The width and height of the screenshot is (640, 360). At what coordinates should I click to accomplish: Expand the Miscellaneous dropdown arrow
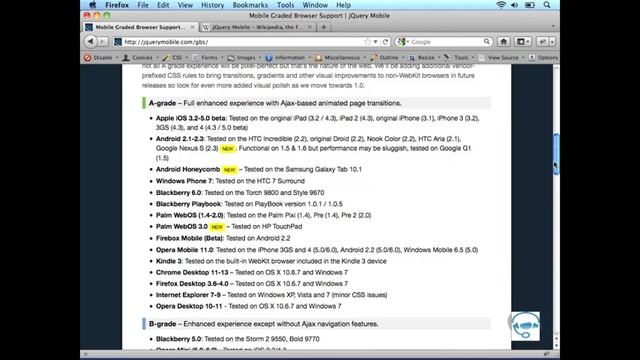pyautogui.click(x=364, y=58)
